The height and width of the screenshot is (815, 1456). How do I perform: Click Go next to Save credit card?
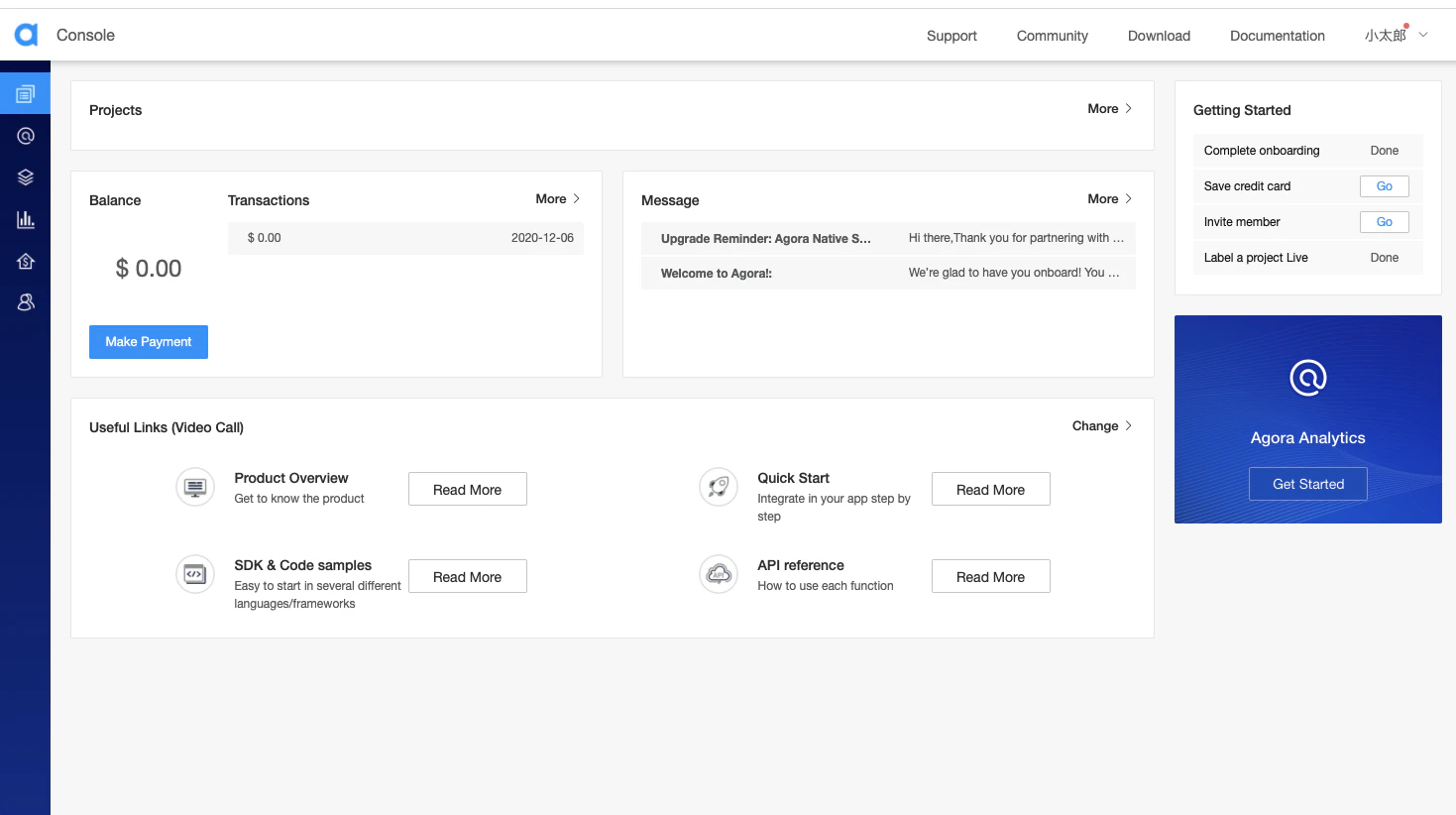coord(1385,186)
